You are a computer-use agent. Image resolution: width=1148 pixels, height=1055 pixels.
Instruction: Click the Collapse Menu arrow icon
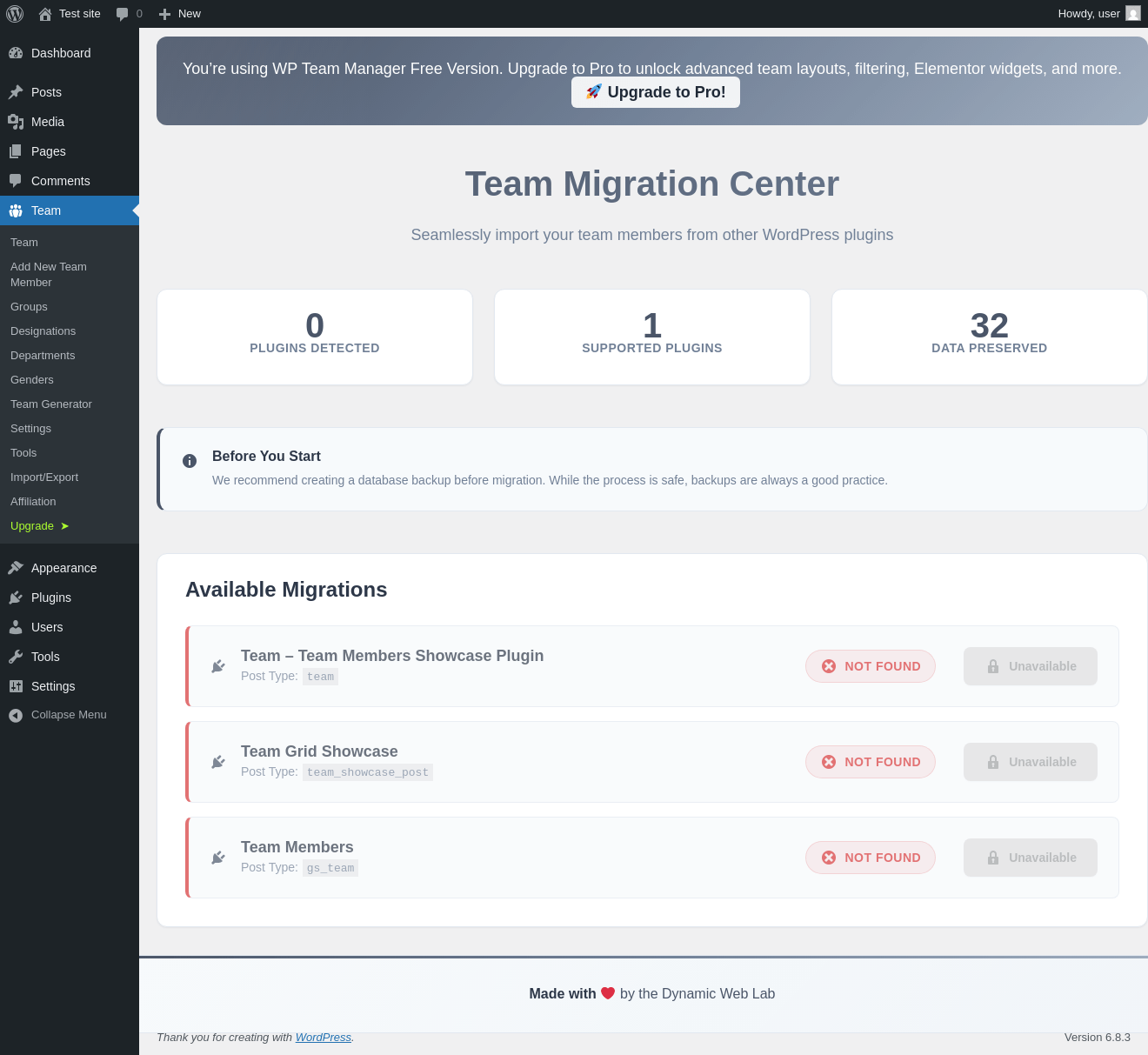coord(16,715)
